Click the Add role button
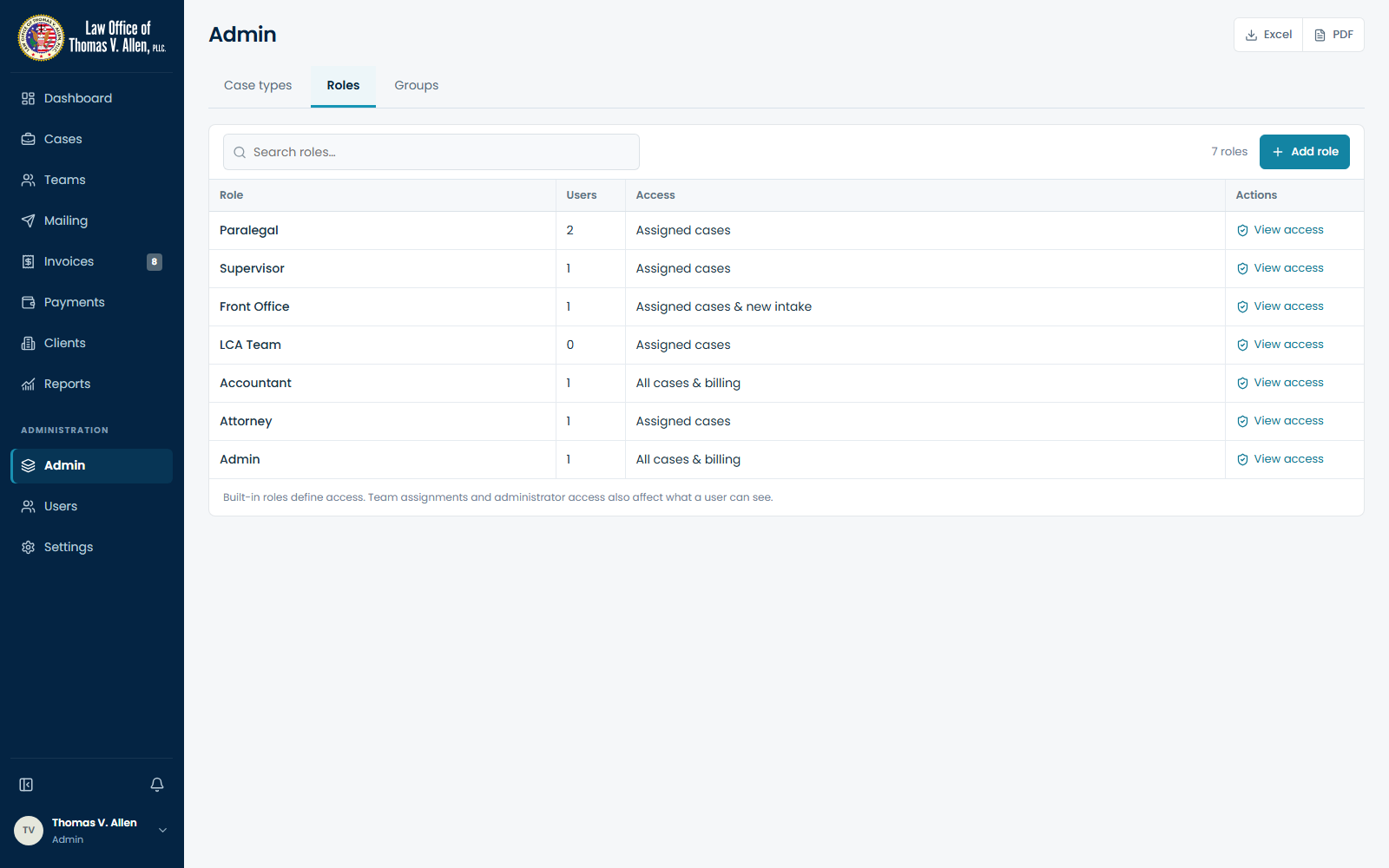 (1305, 152)
